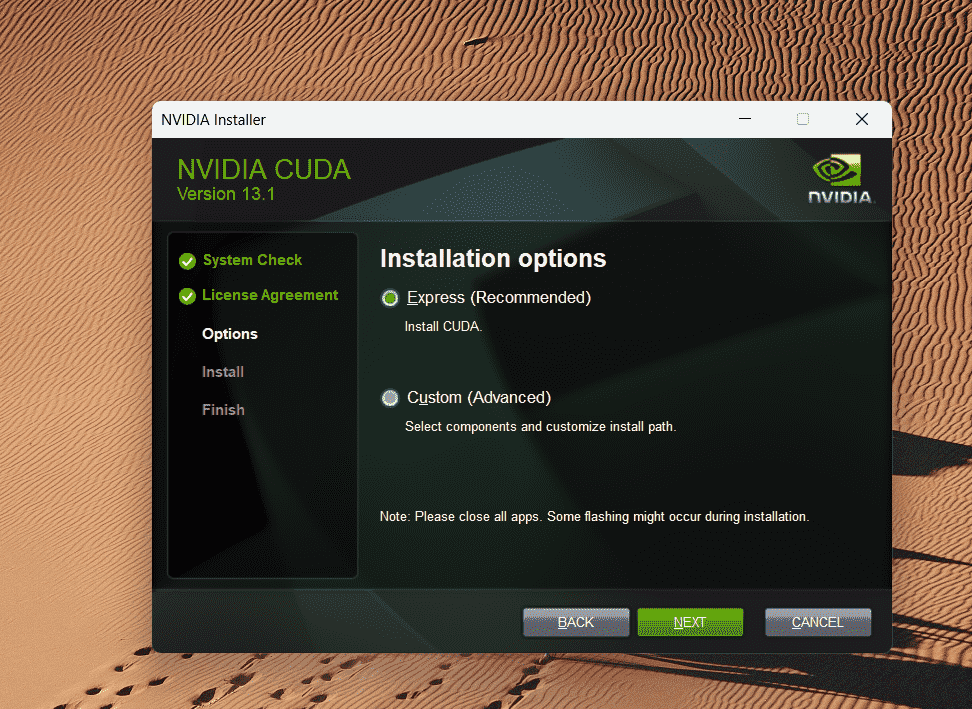Click the Version 13.1 text
This screenshot has width=972, height=709.
pos(226,194)
